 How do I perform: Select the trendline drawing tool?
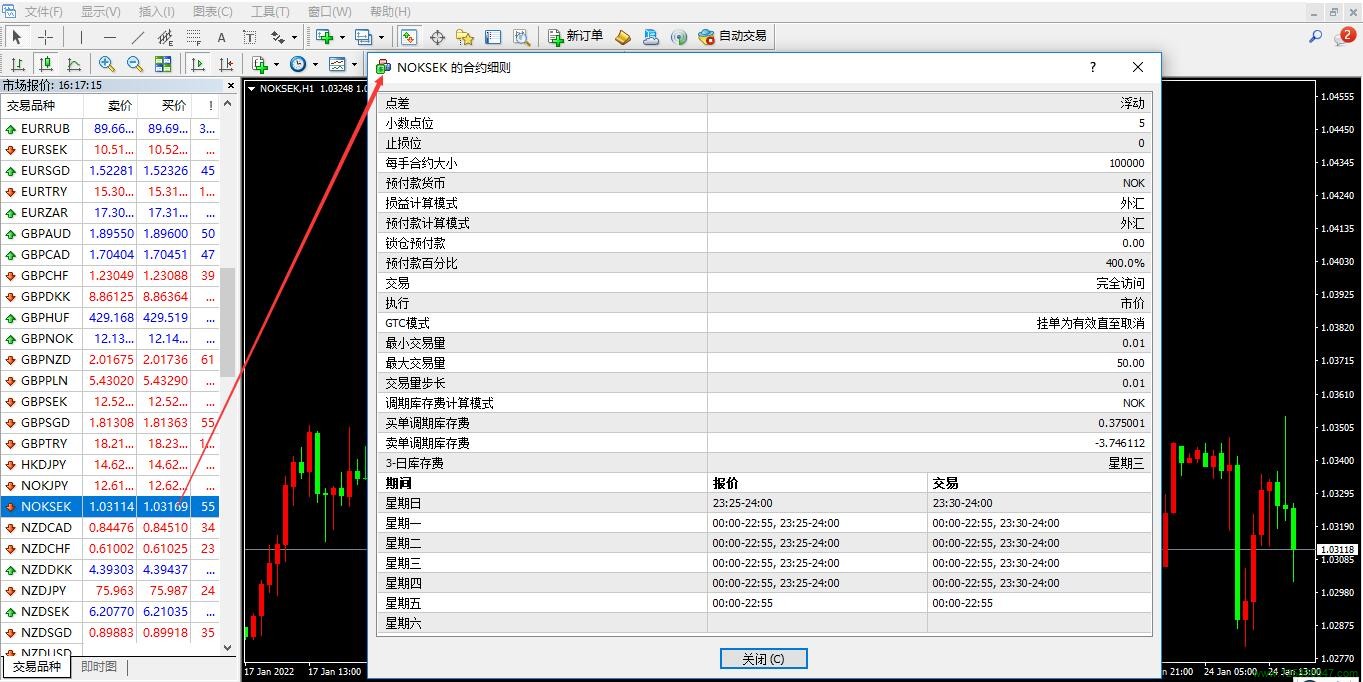pyautogui.click(x=137, y=37)
